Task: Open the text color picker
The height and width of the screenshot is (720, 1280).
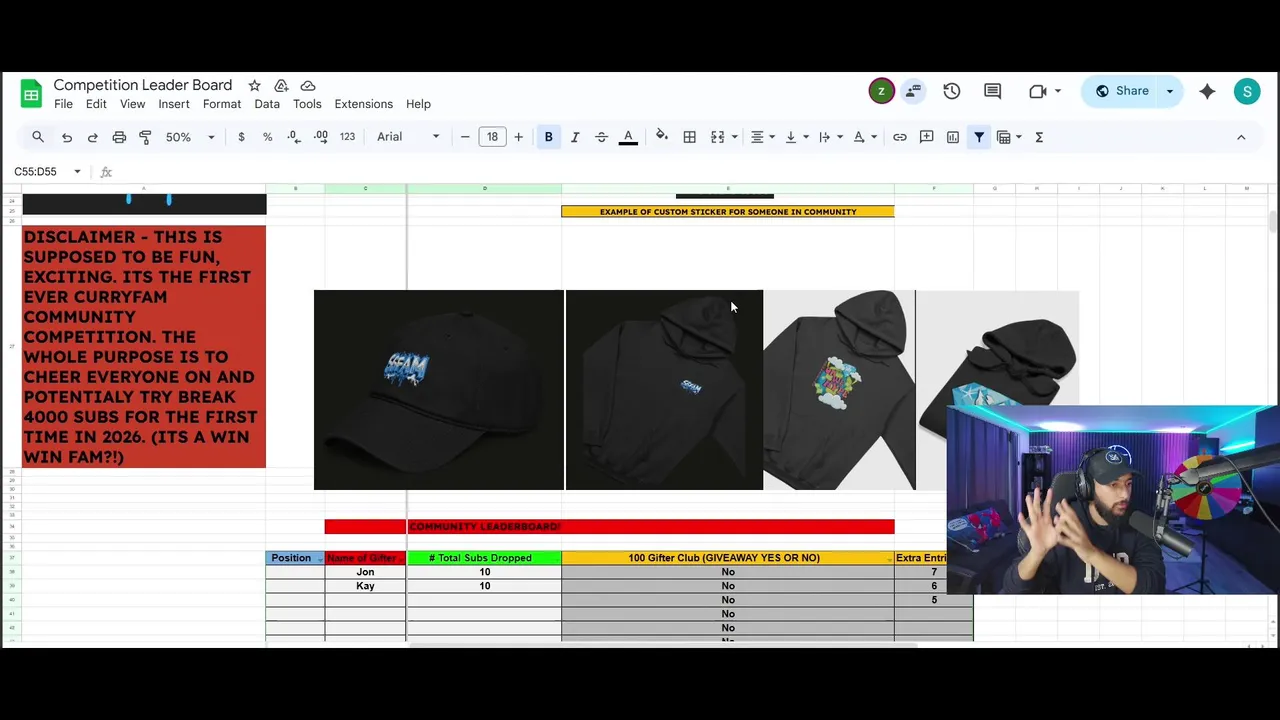Action: [x=628, y=137]
